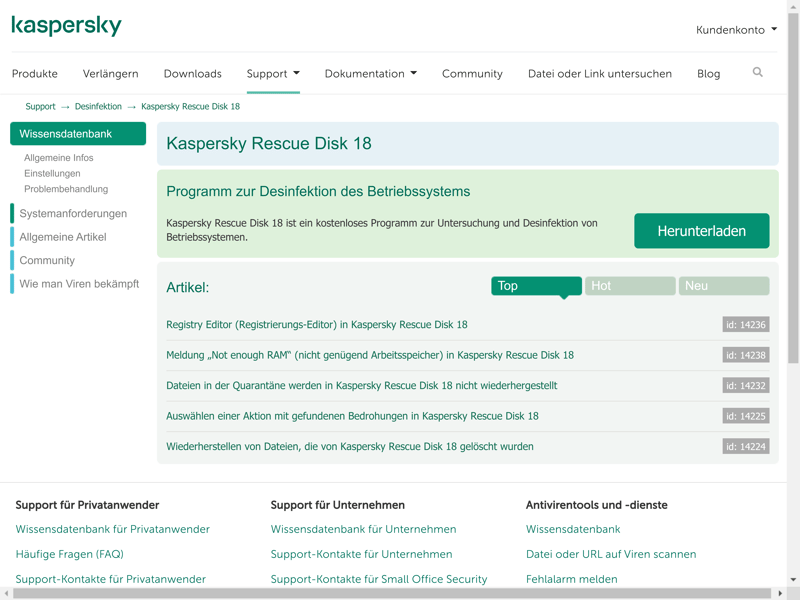The width and height of the screenshot is (800, 600).
Task: Open Community in the left sidebar
Action: click(47, 260)
